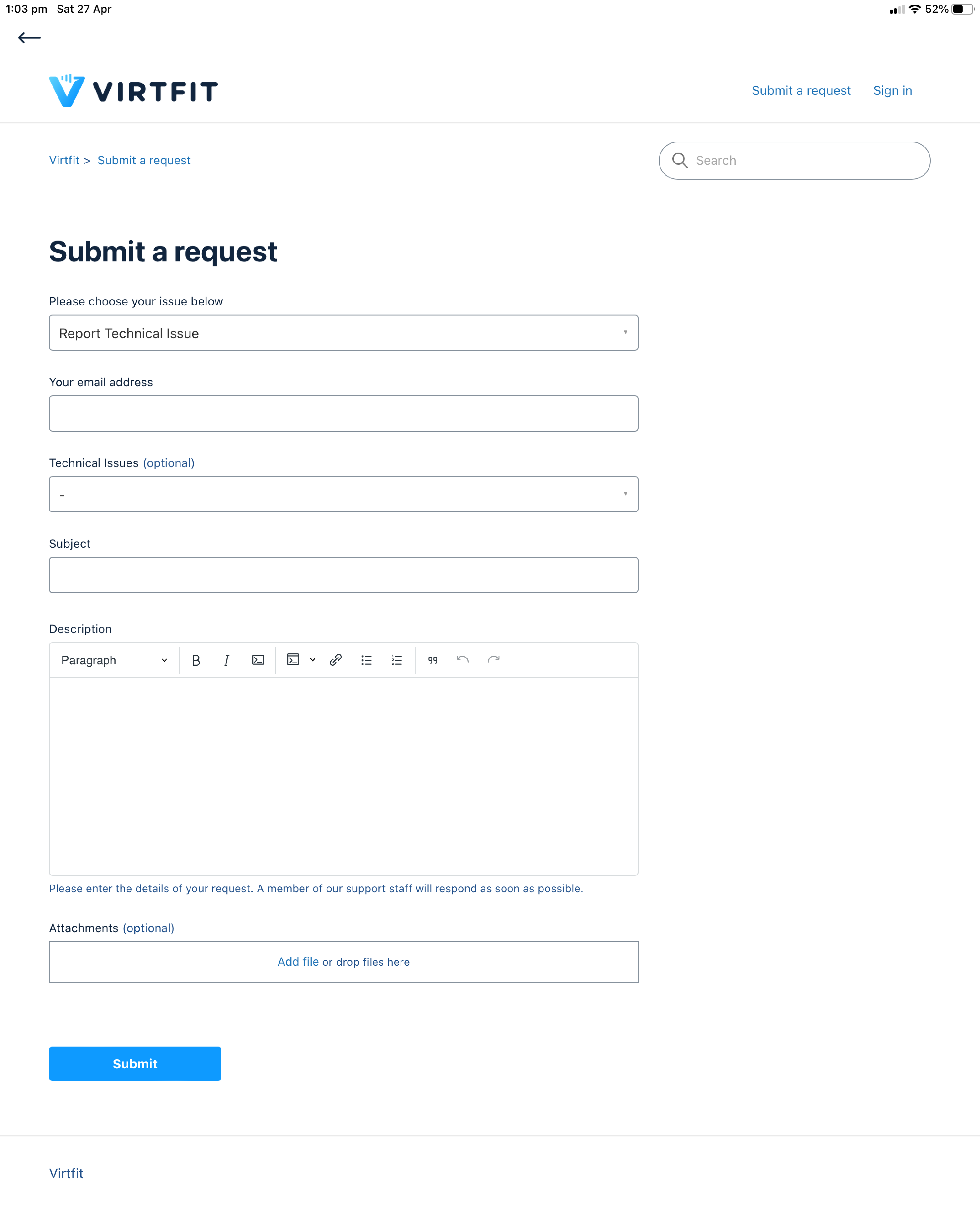Toggle italic formatting in description toolbar
980x1211 pixels.
click(226, 660)
